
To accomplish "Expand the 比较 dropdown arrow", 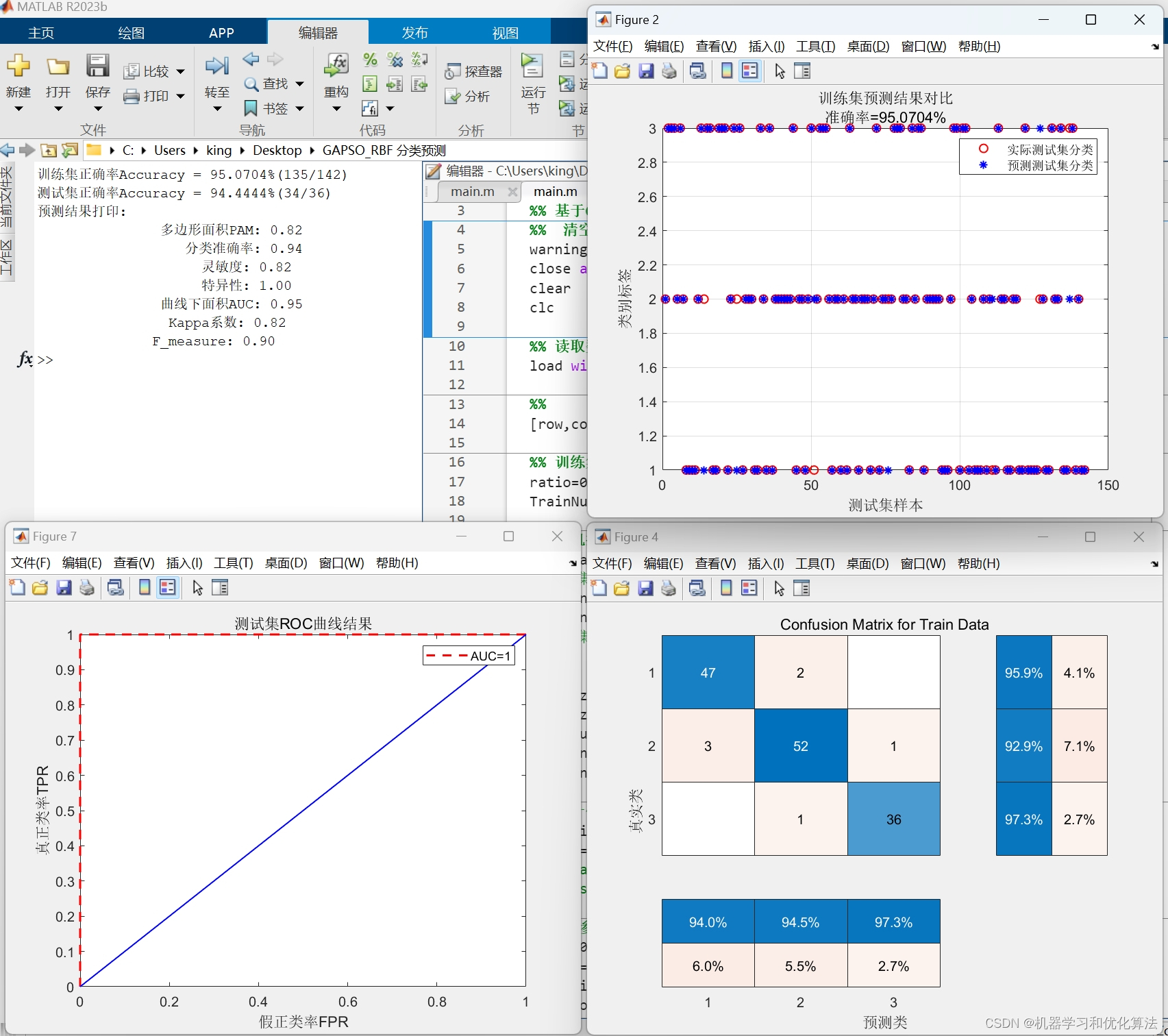I will 181,71.
